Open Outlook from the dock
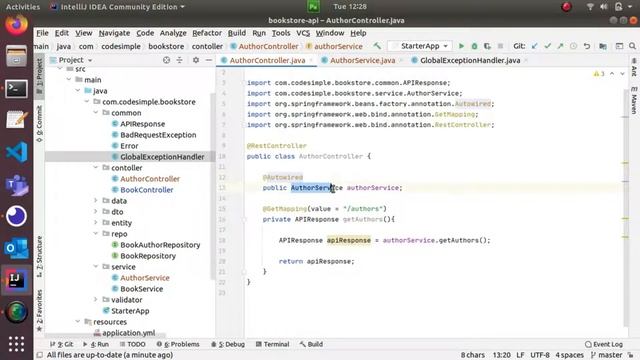 [16, 248]
